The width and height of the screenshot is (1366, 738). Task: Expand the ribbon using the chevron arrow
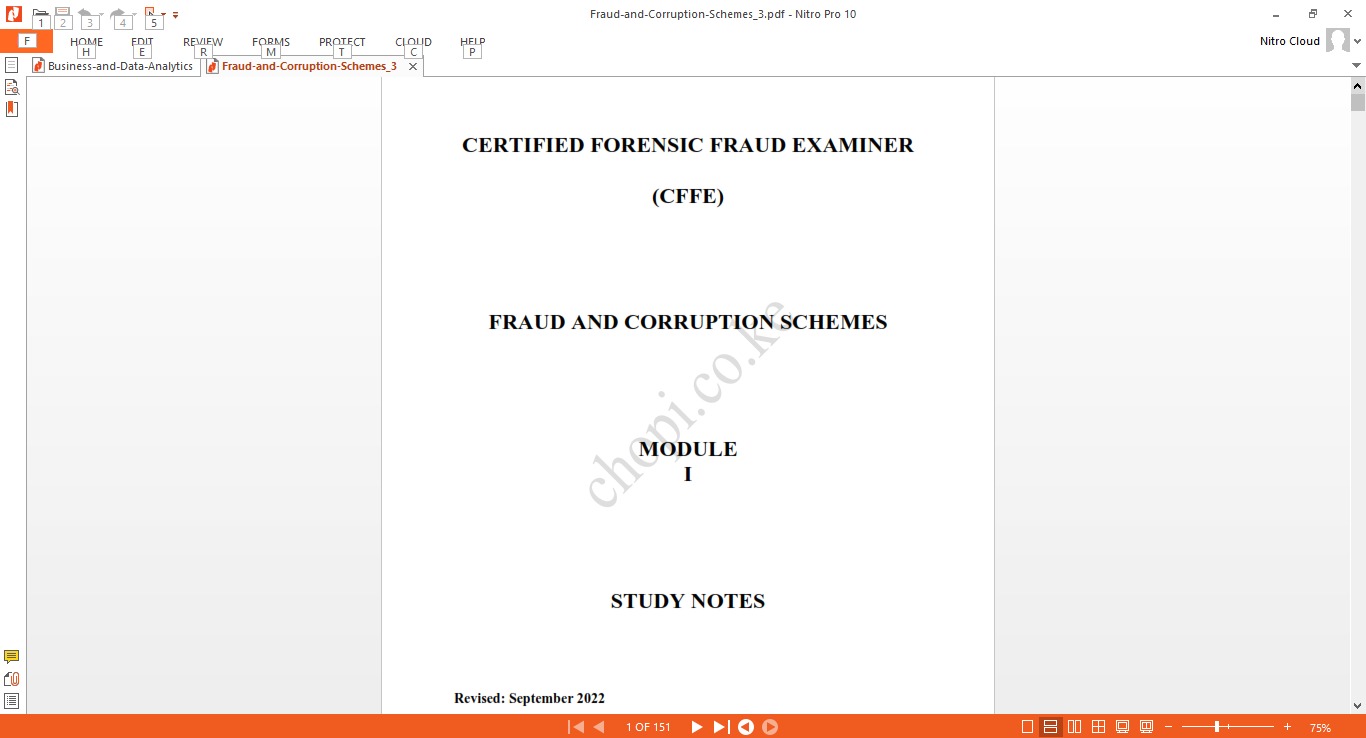[1357, 65]
